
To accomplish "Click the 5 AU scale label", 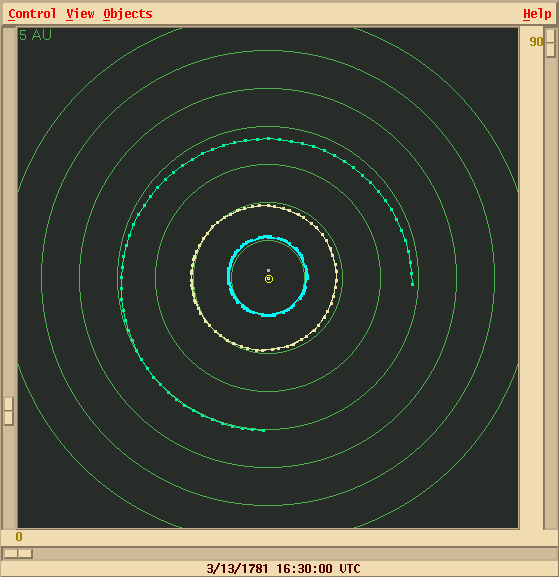I will pos(35,35).
